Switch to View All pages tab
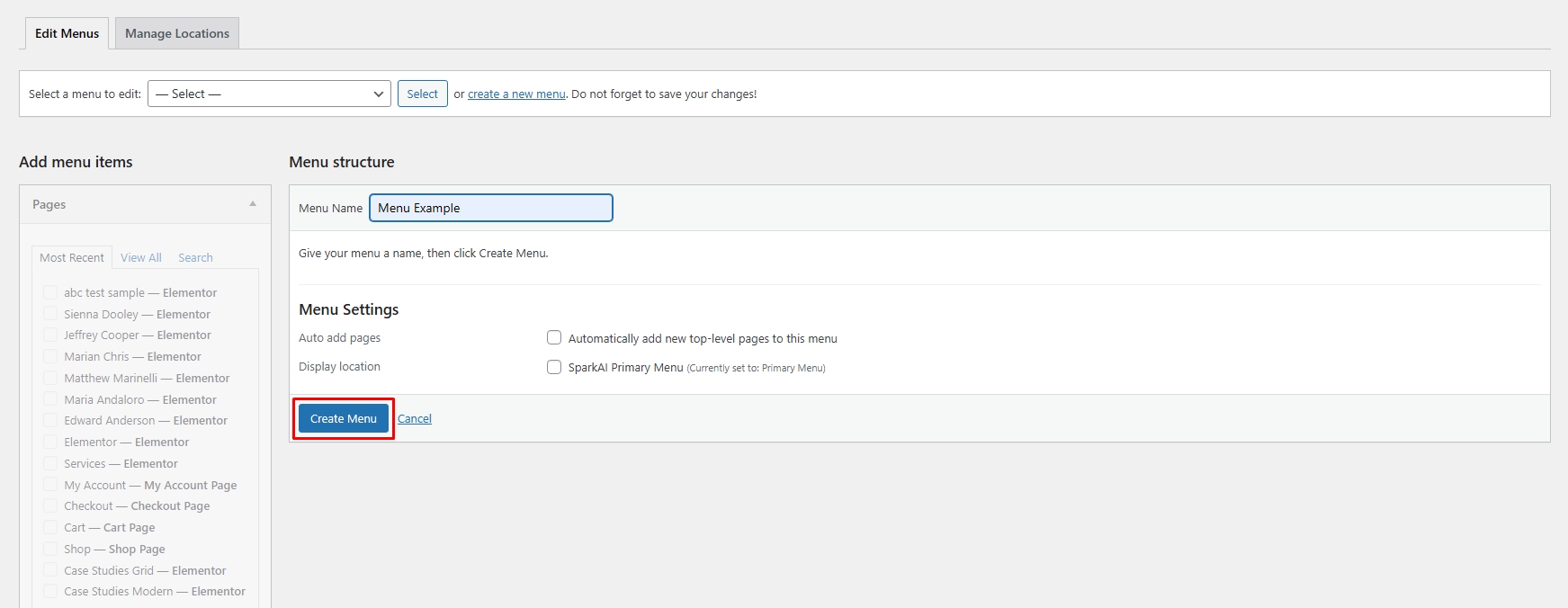Image resolution: width=1568 pixels, height=608 pixels. [141, 258]
